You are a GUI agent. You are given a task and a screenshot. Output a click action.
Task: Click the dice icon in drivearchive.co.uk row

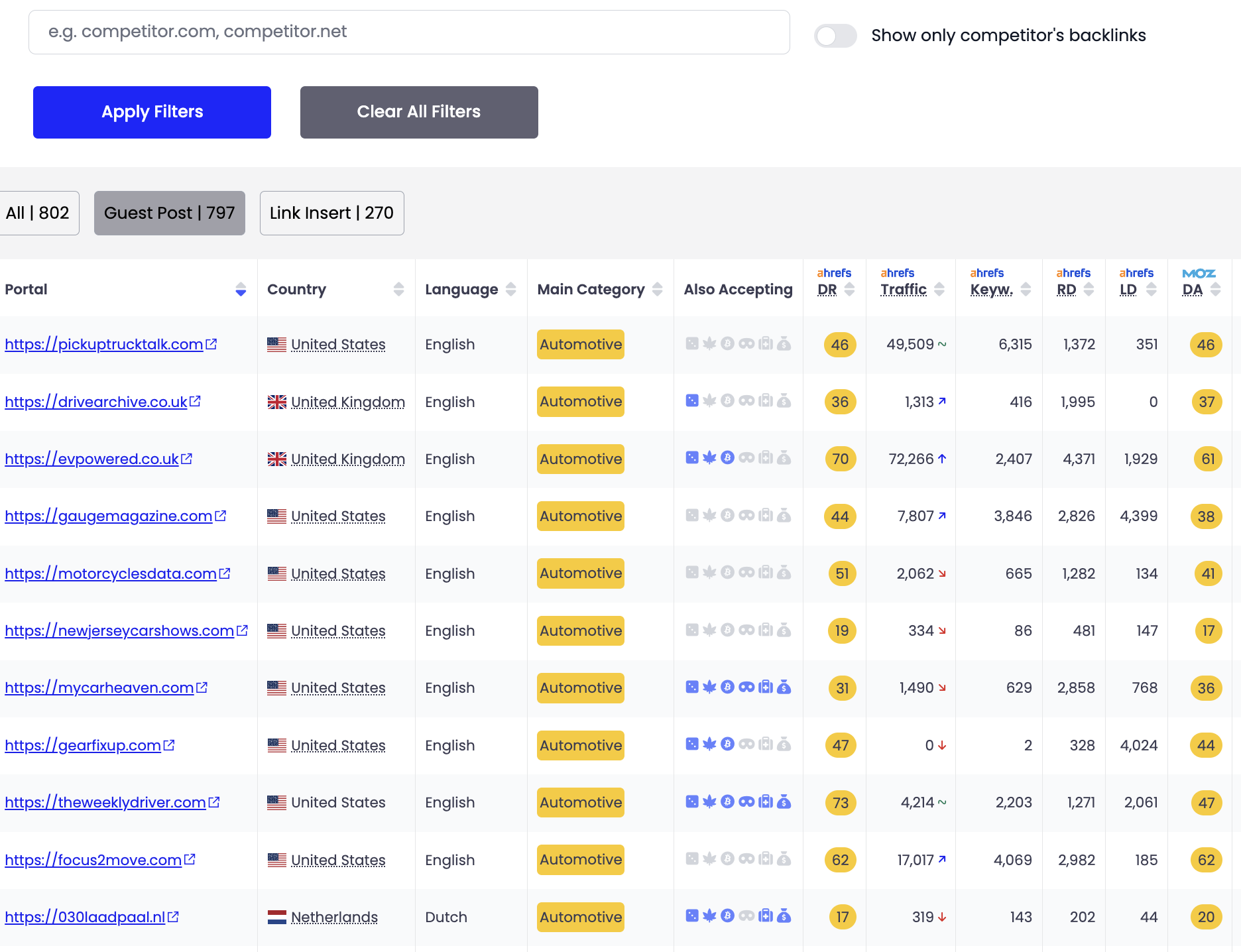coord(691,400)
